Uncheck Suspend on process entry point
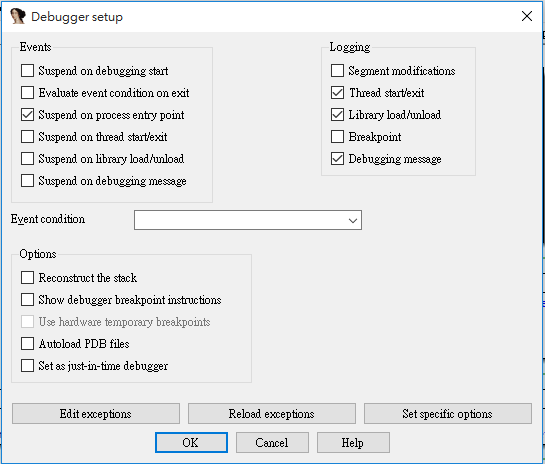Viewport: 545px width, 464px height. tap(27, 115)
